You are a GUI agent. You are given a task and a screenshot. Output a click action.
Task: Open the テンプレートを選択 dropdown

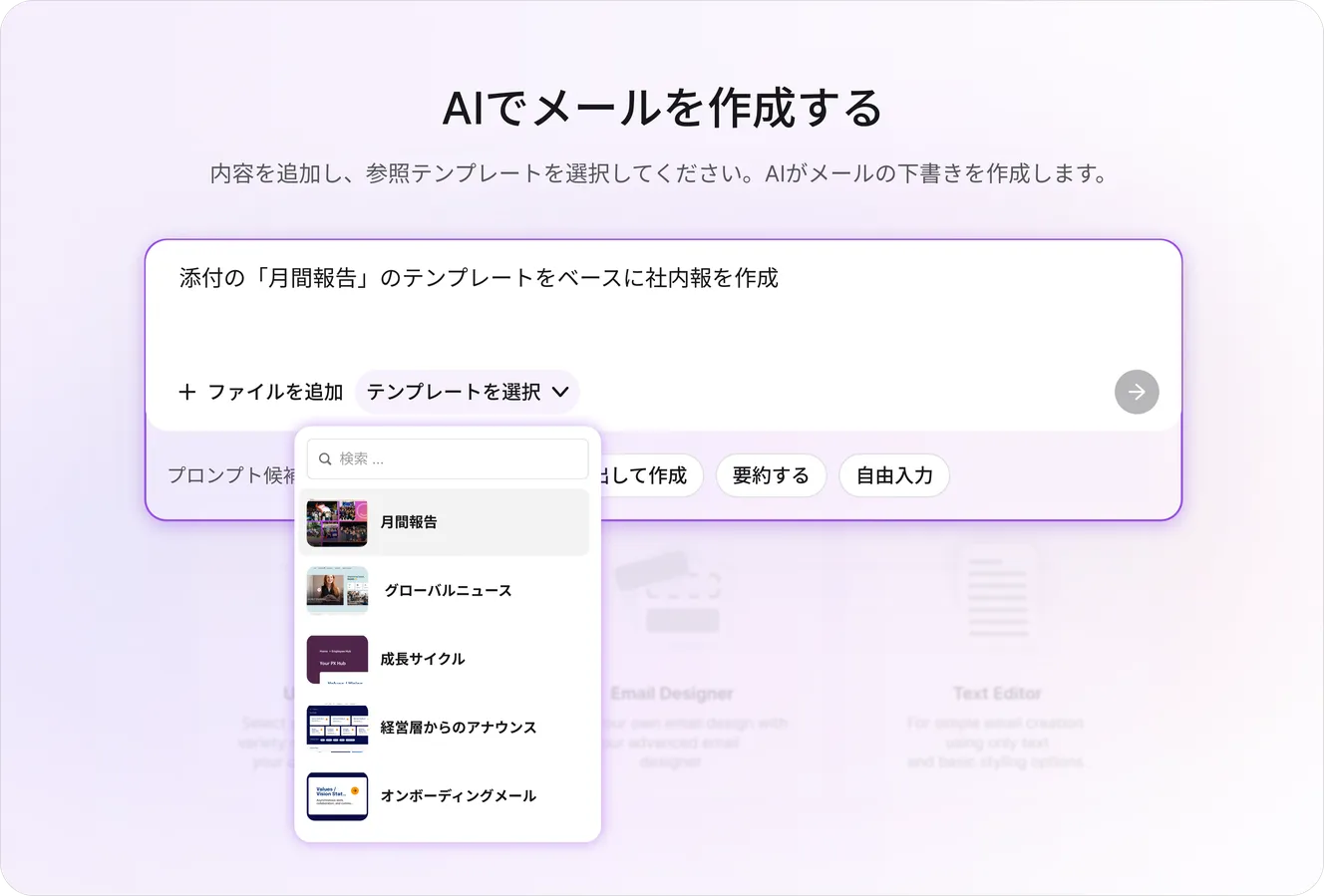(x=467, y=392)
